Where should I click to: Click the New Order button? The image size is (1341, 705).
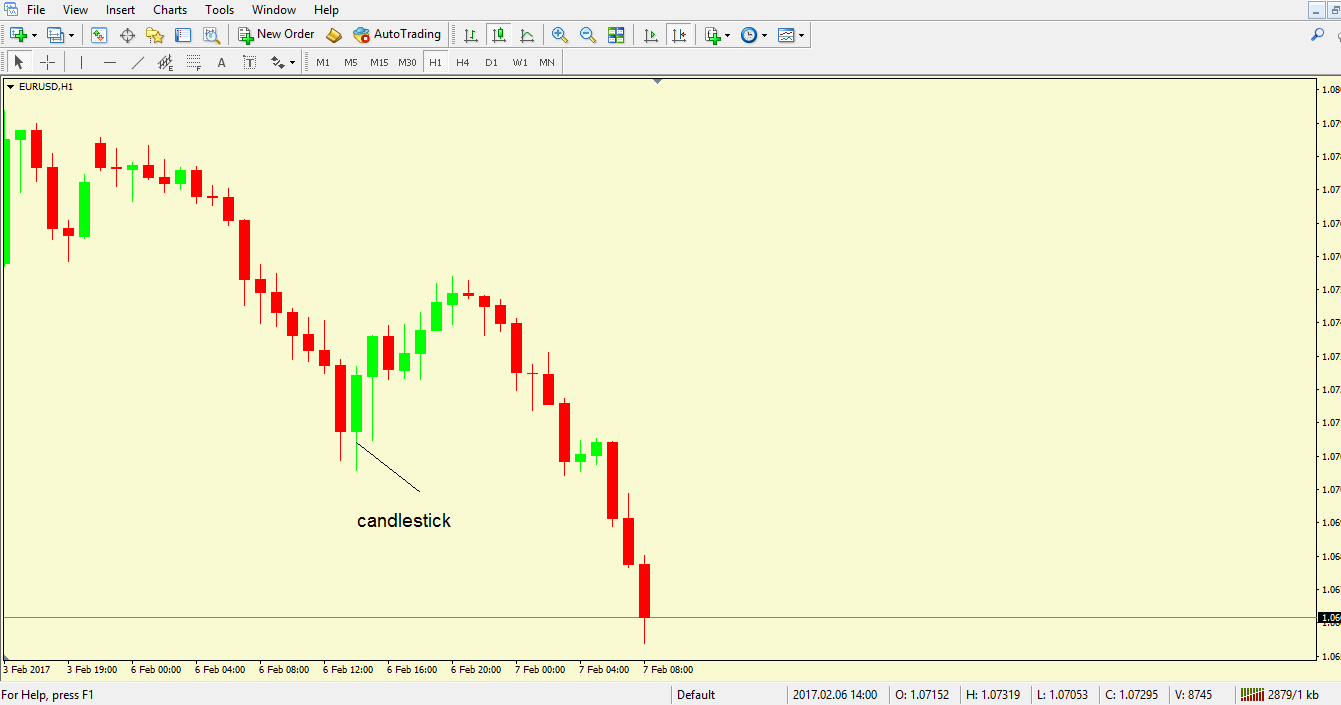click(275, 33)
